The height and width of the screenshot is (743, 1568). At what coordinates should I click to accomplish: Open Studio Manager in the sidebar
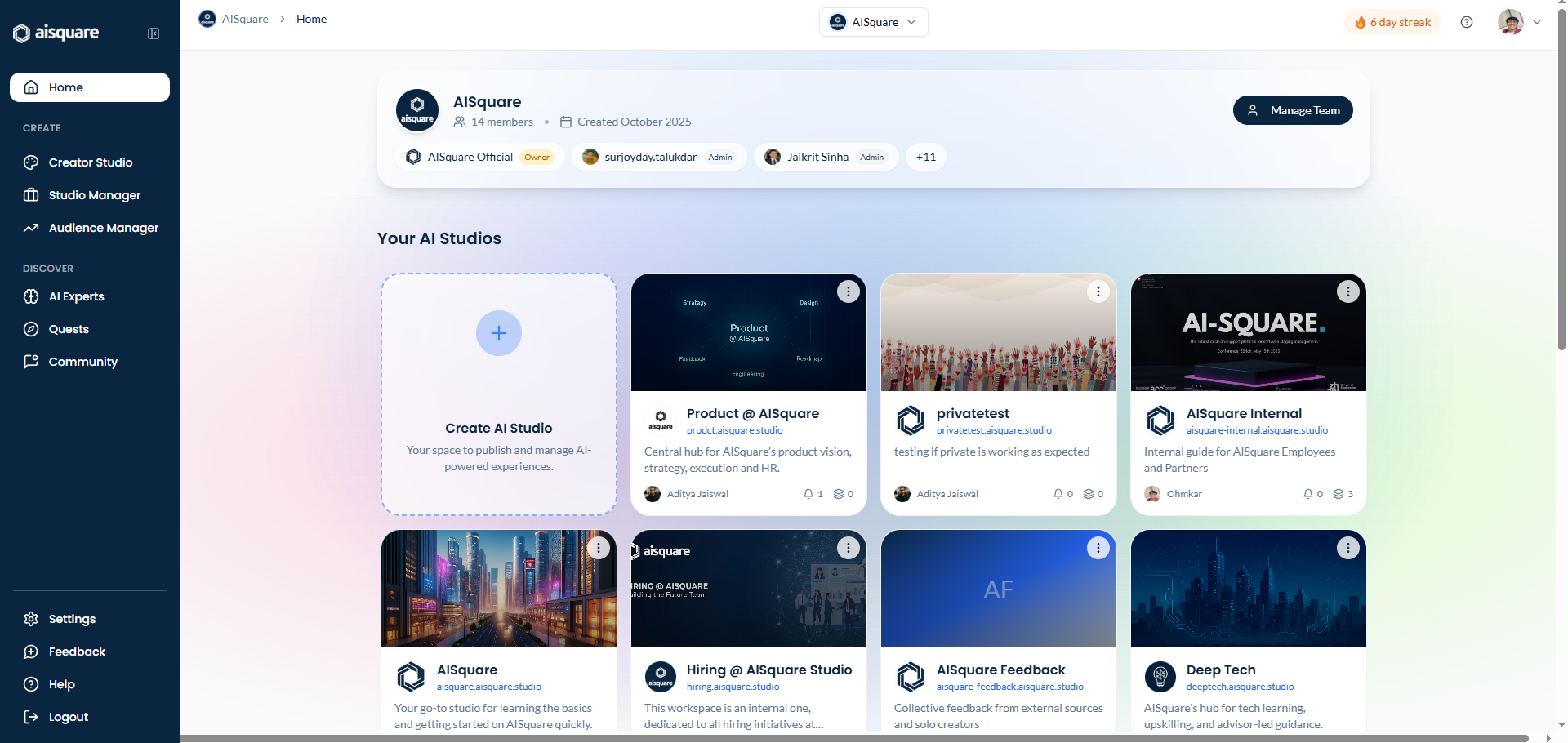coord(90,195)
